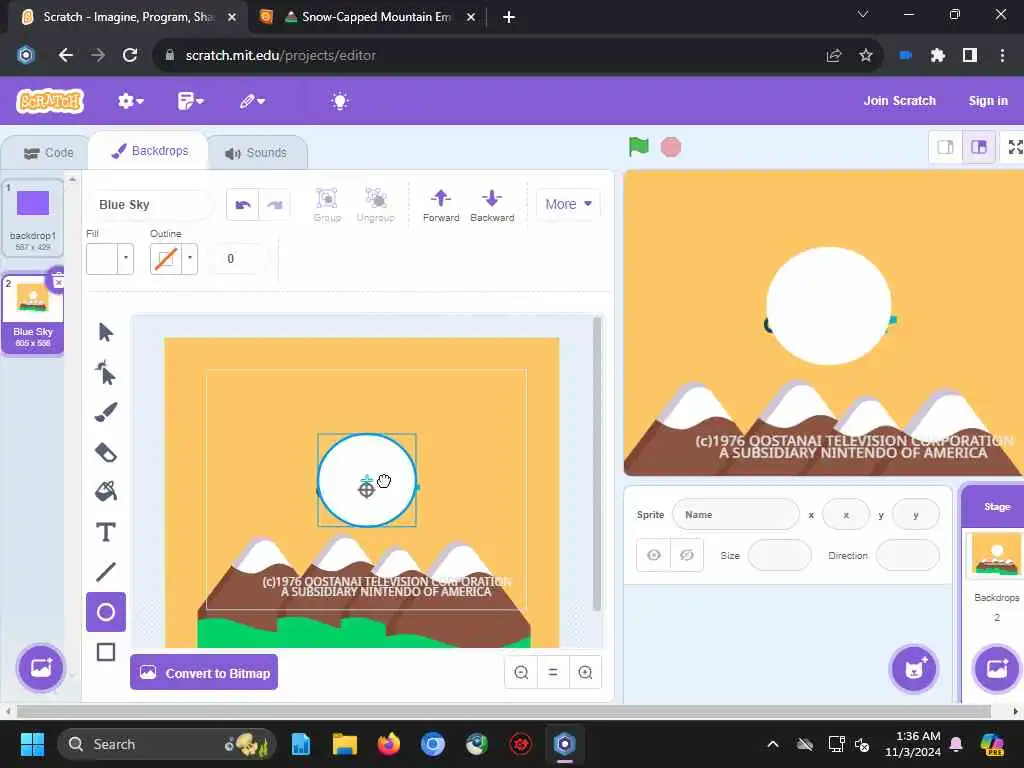Delete the Blue Sky backdrop

57,281
